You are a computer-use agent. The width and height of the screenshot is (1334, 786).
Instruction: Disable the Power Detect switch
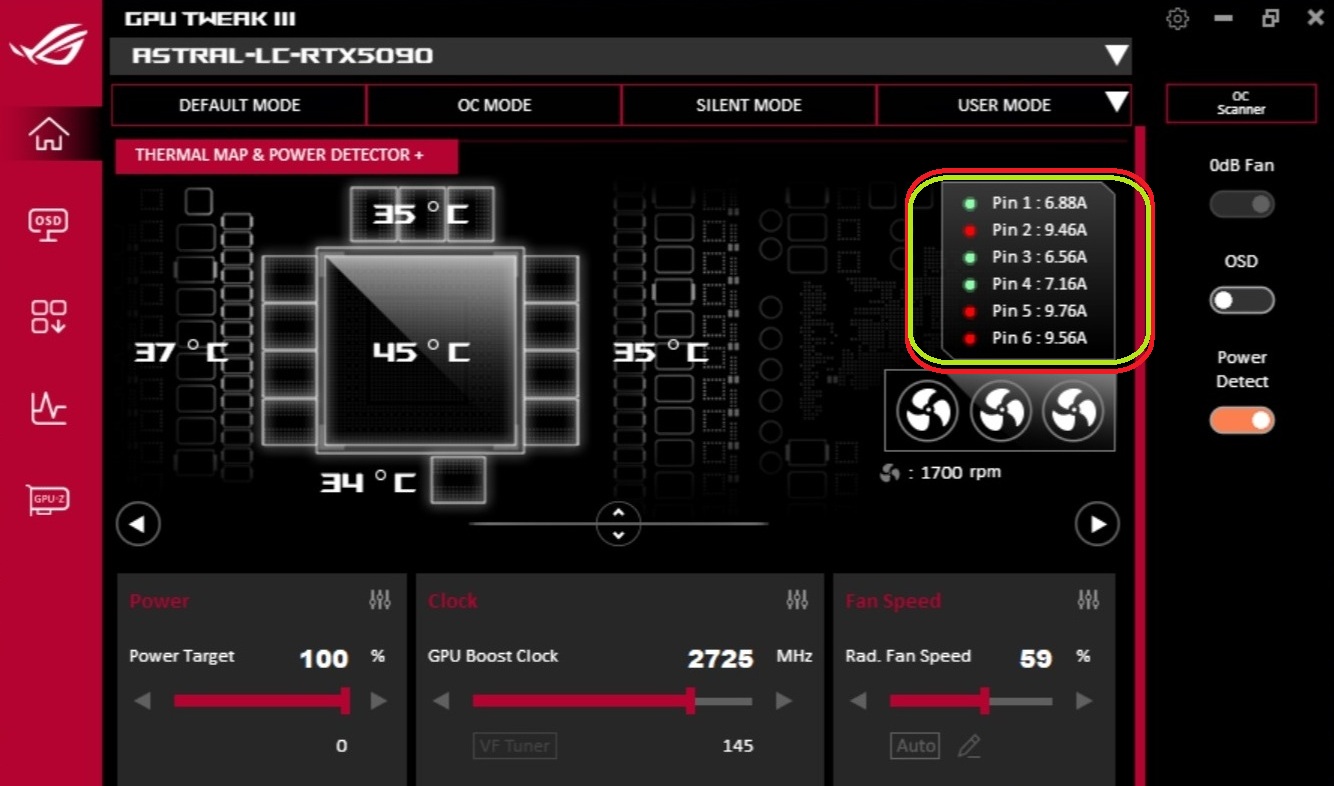1242,420
